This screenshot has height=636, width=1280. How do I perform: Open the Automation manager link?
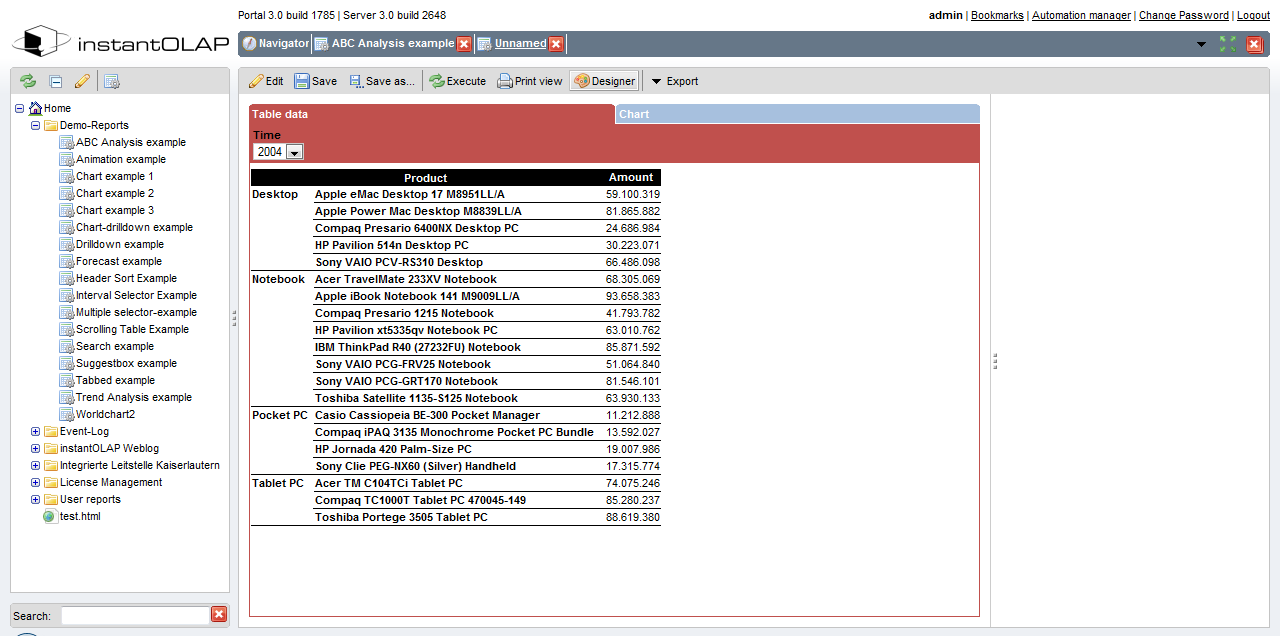point(1081,15)
